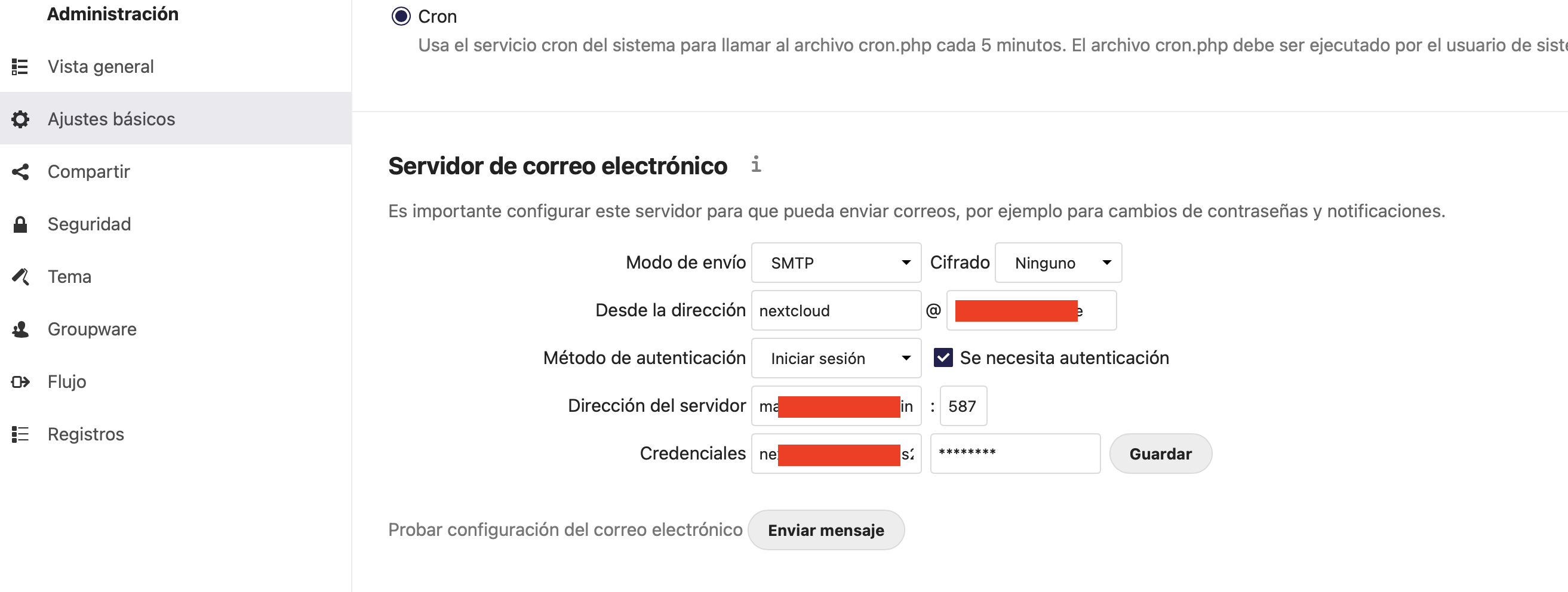1568x592 pixels.
Task: Open the Modo de envío SMTP dropdown
Action: (x=836, y=262)
